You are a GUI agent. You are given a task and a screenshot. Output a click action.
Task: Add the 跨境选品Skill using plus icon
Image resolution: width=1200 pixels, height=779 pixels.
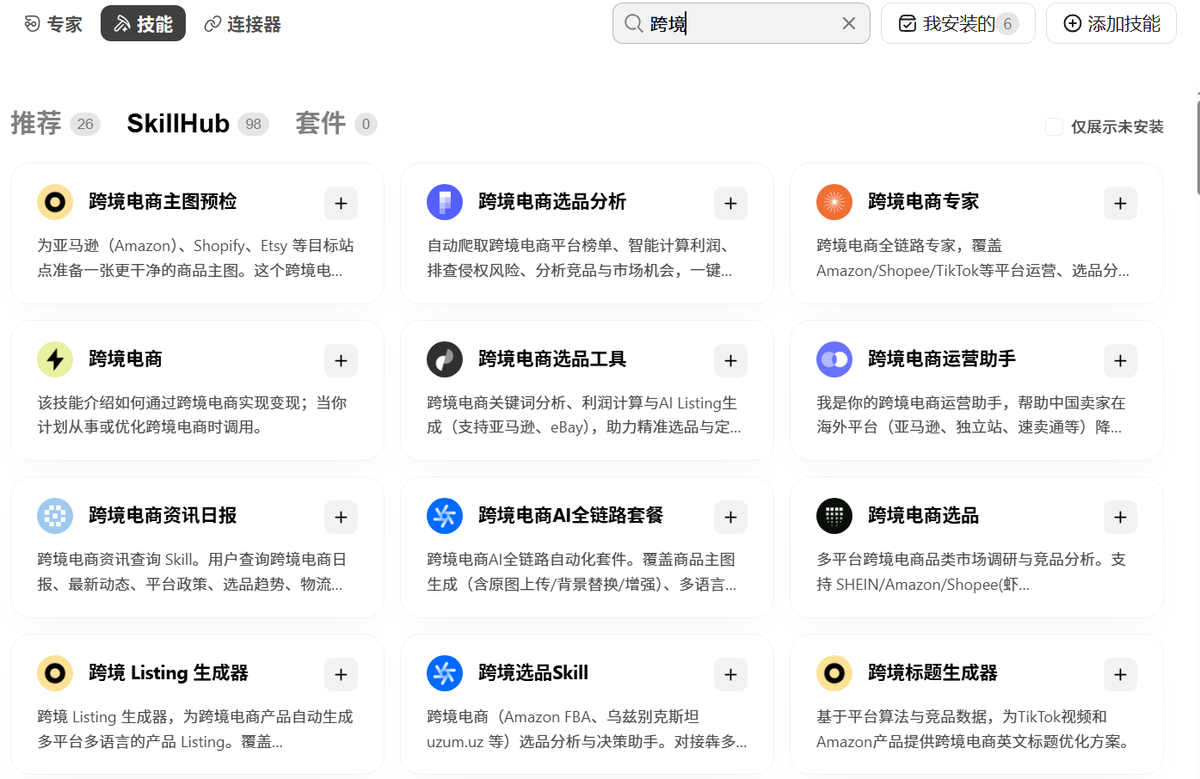point(730,674)
